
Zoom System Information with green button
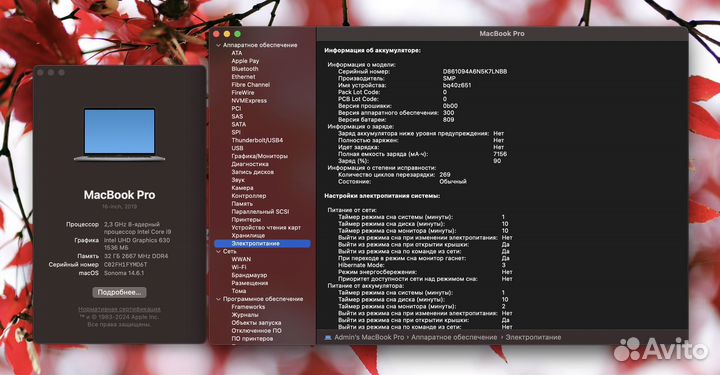(x=237, y=34)
